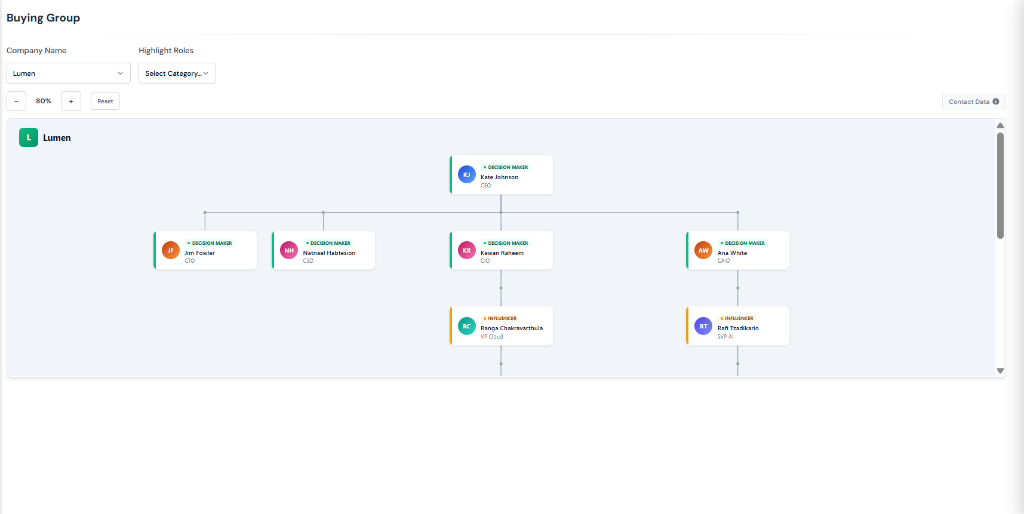Select the Ranga Chakravarthula name text
The image size is (1024, 514).
click(512, 329)
